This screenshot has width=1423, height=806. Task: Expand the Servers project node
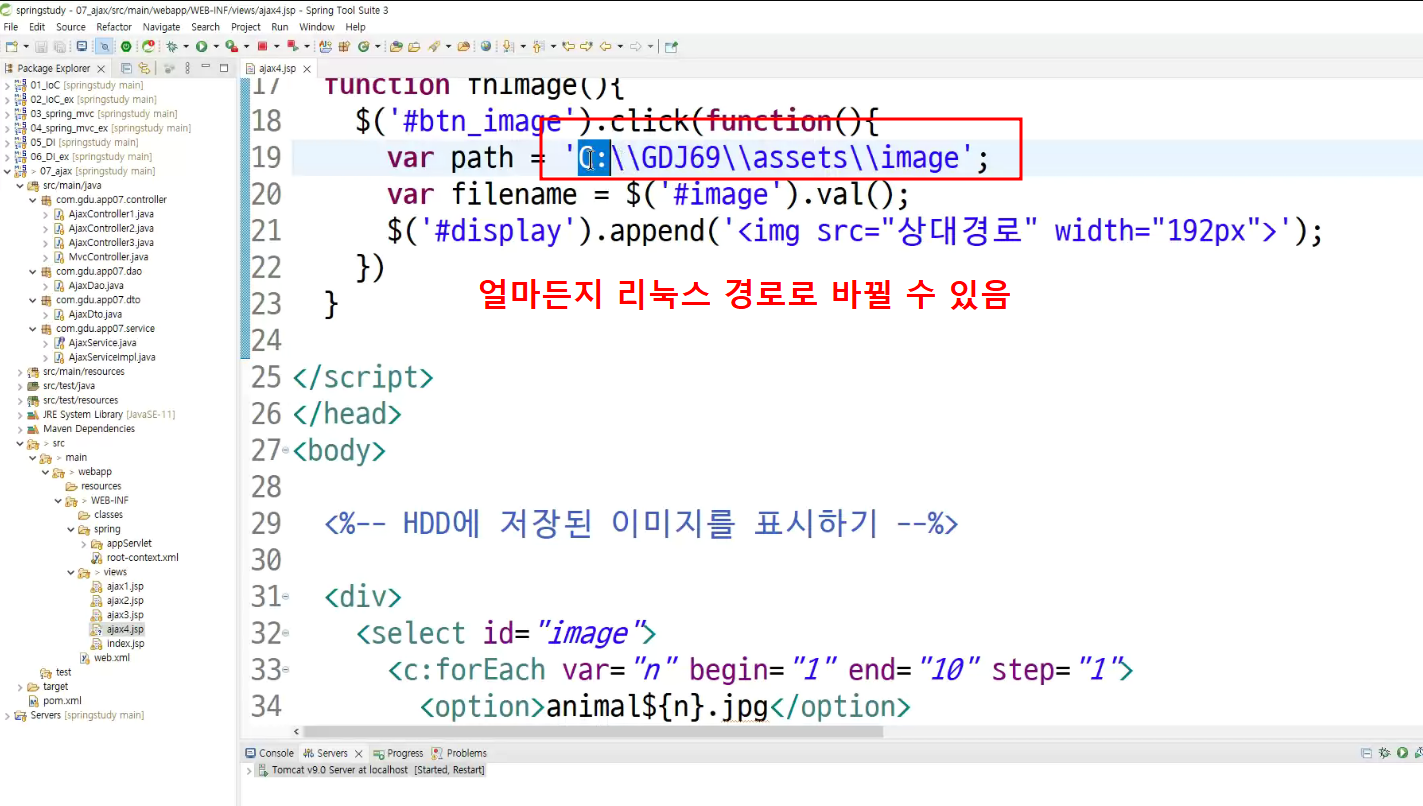coord(7,715)
